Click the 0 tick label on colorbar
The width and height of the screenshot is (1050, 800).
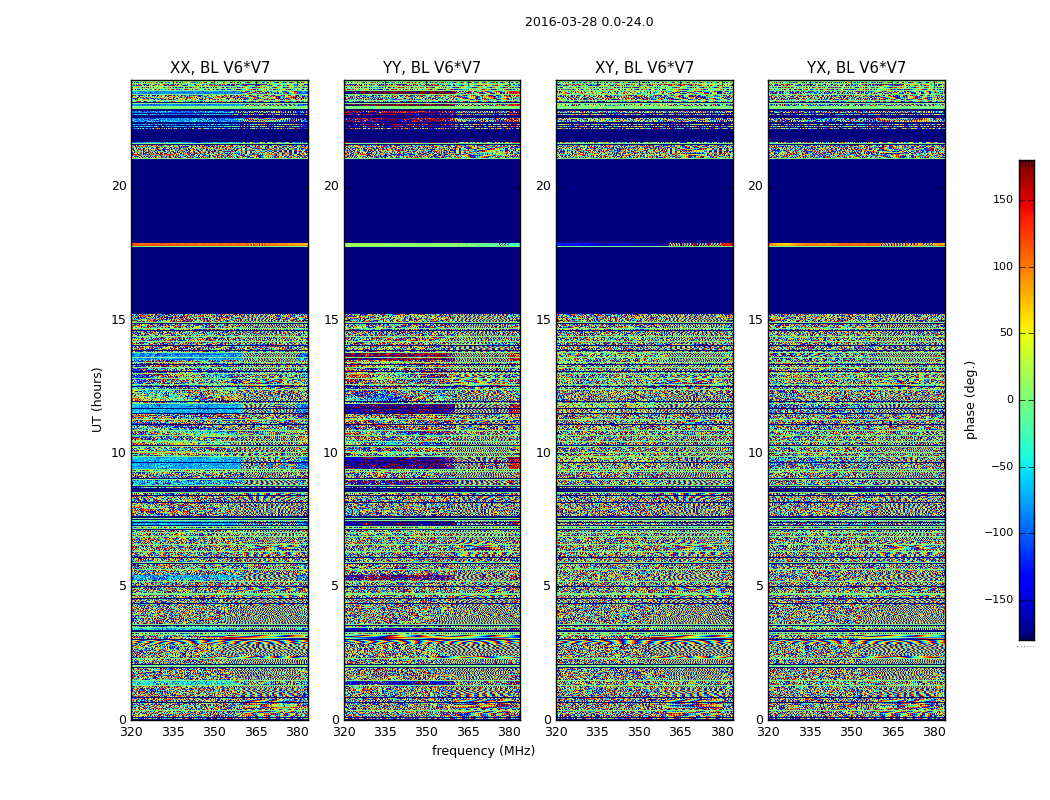[x=1009, y=400]
